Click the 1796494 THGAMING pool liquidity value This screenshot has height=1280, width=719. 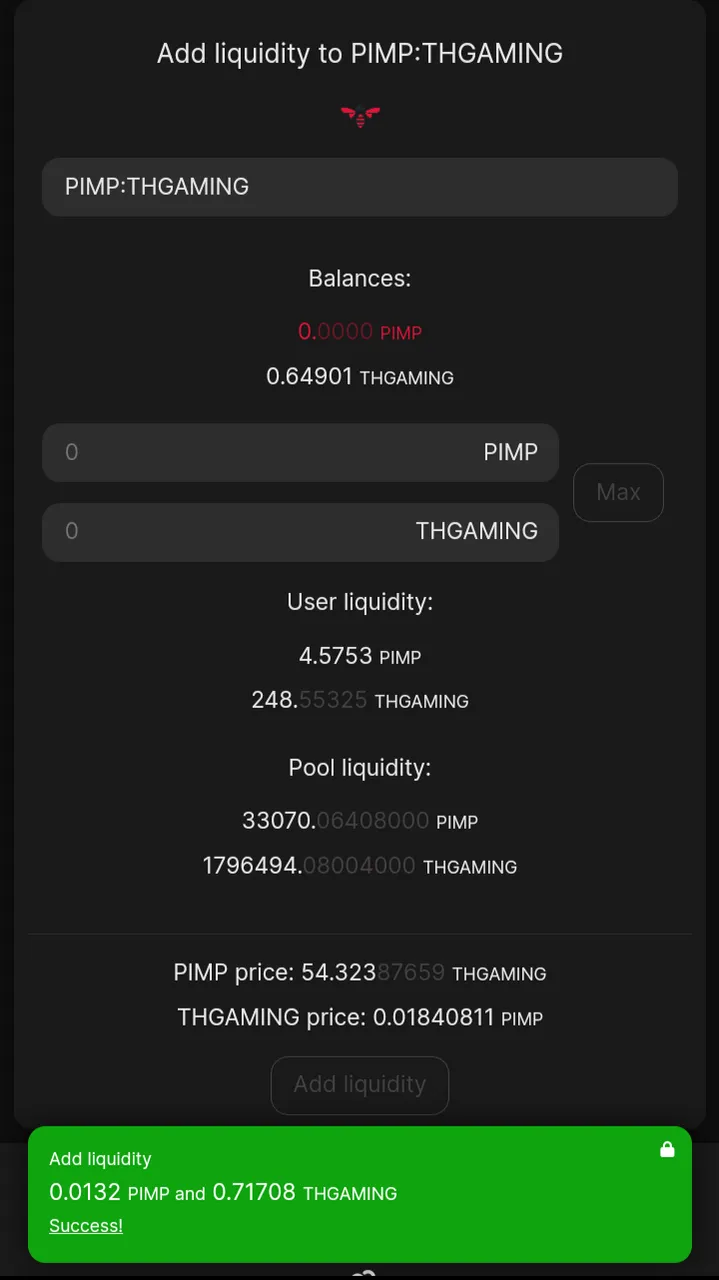(x=359, y=866)
